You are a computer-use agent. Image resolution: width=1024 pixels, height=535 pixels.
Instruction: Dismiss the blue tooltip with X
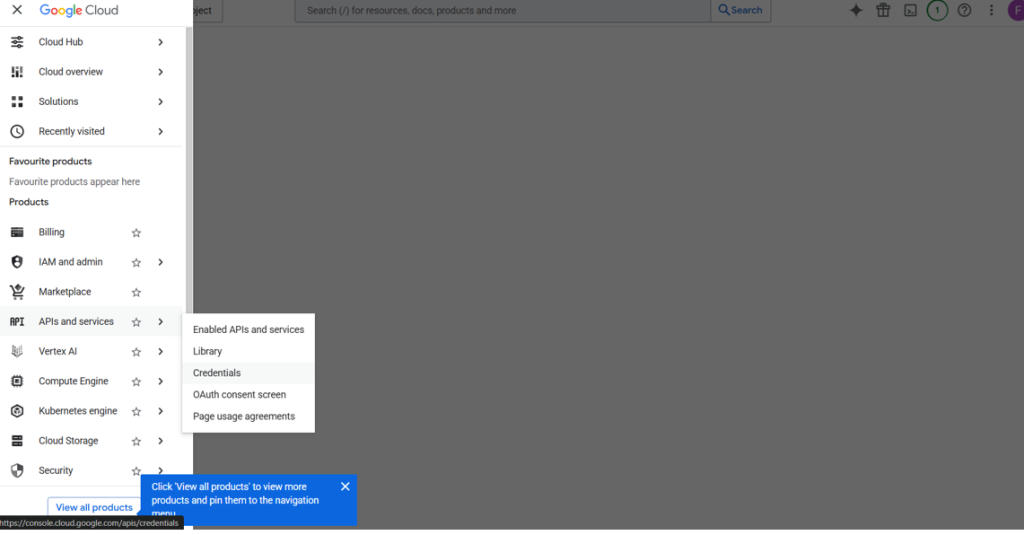345,487
